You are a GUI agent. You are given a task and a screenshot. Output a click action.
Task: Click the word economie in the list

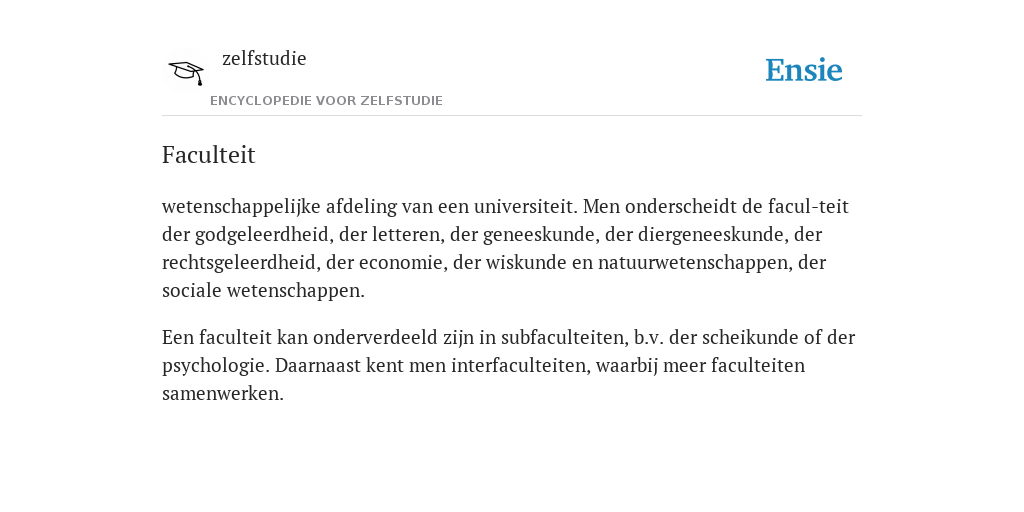pyautogui.click(x=400, y=263)
